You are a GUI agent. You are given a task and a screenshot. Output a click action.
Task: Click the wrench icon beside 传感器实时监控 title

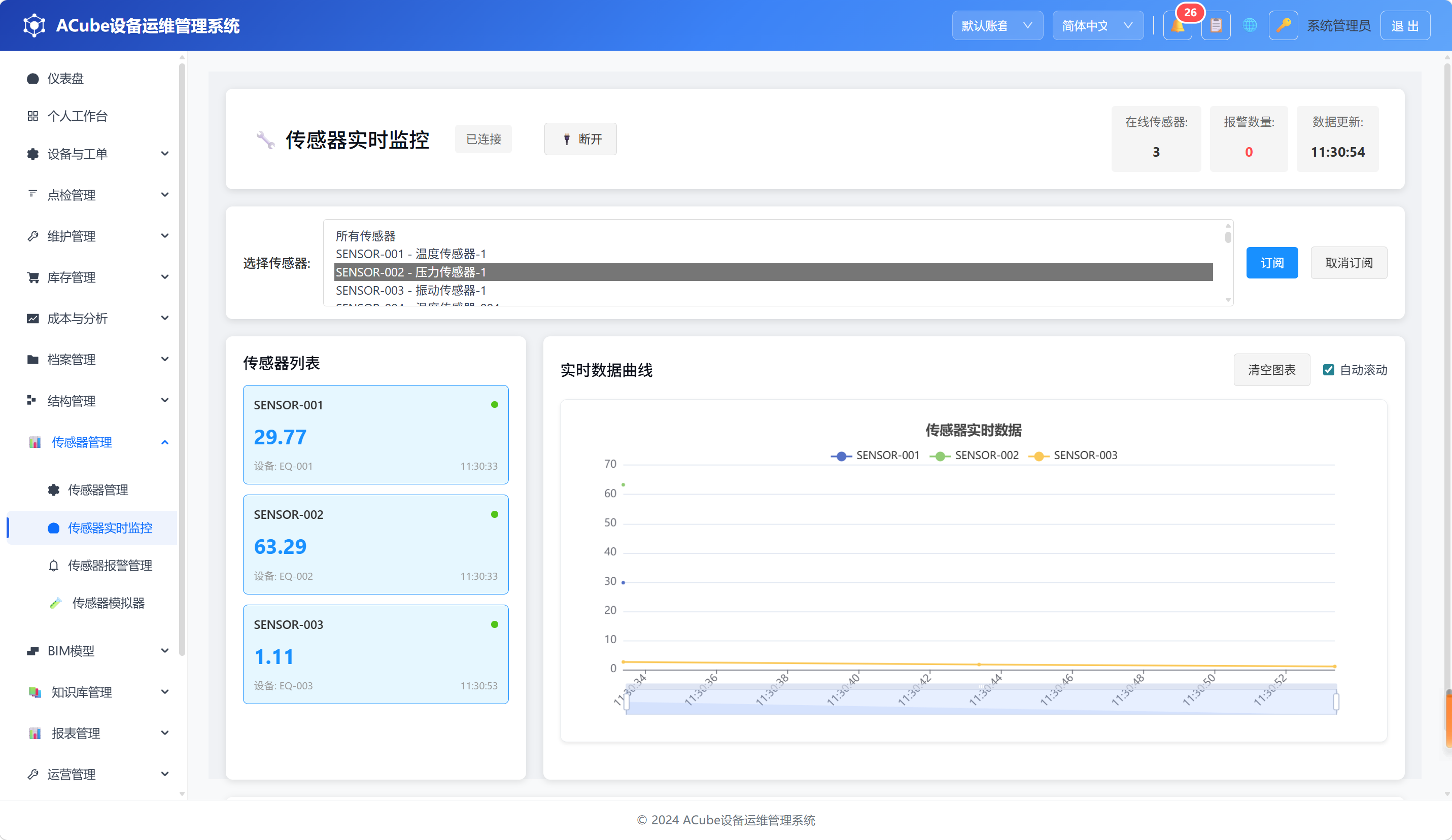point(265,139)
